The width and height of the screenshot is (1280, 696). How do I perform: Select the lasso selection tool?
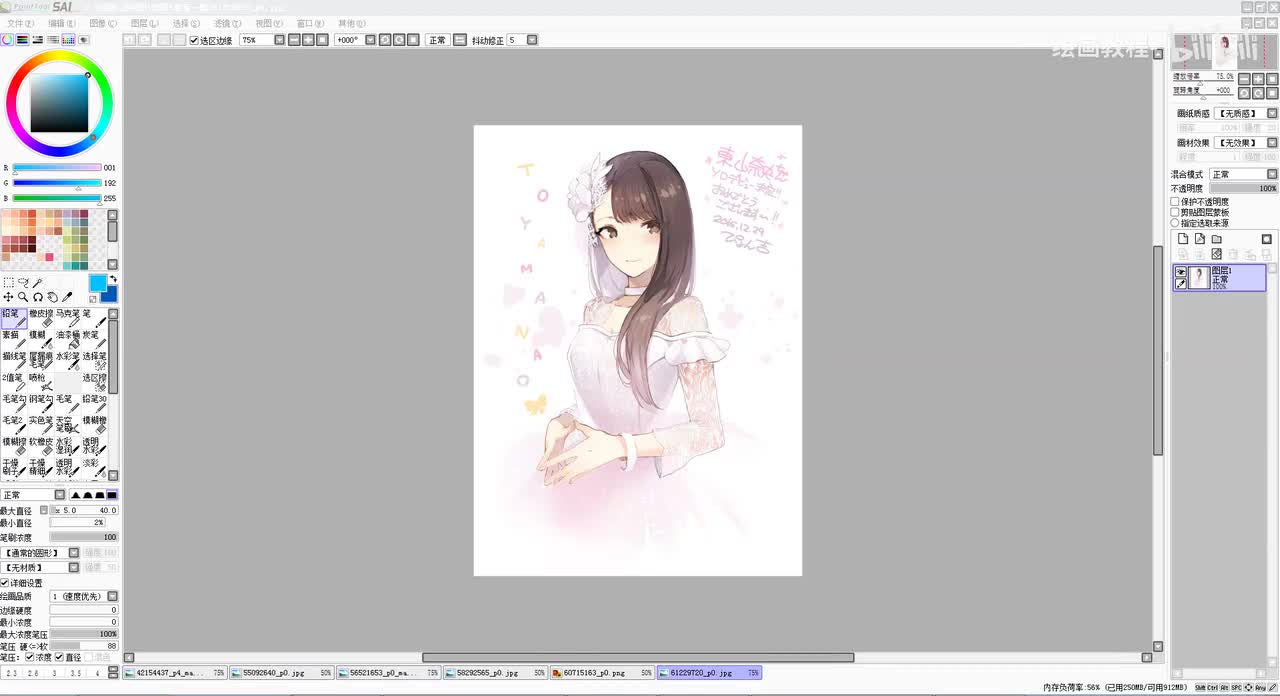(x=23, y=283)
